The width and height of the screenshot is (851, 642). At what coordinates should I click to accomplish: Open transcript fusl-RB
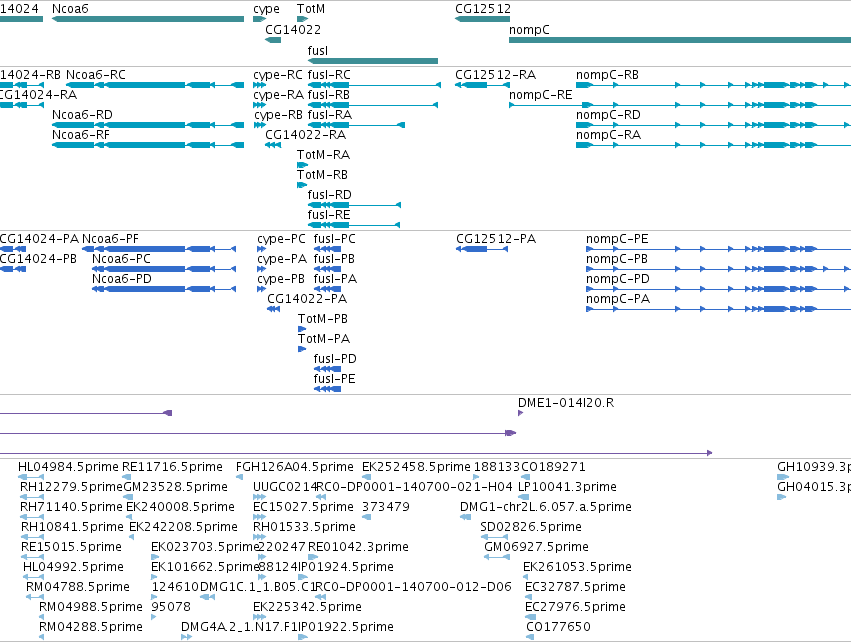328,94
